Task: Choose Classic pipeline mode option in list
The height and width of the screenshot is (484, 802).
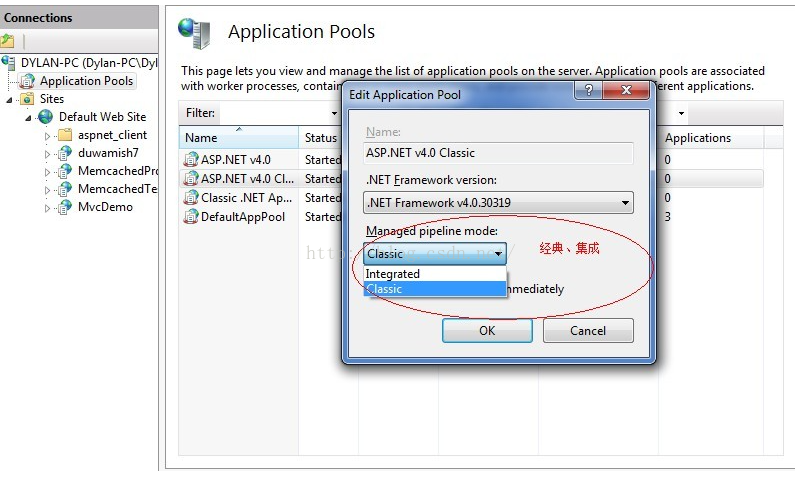Action: 435,289
